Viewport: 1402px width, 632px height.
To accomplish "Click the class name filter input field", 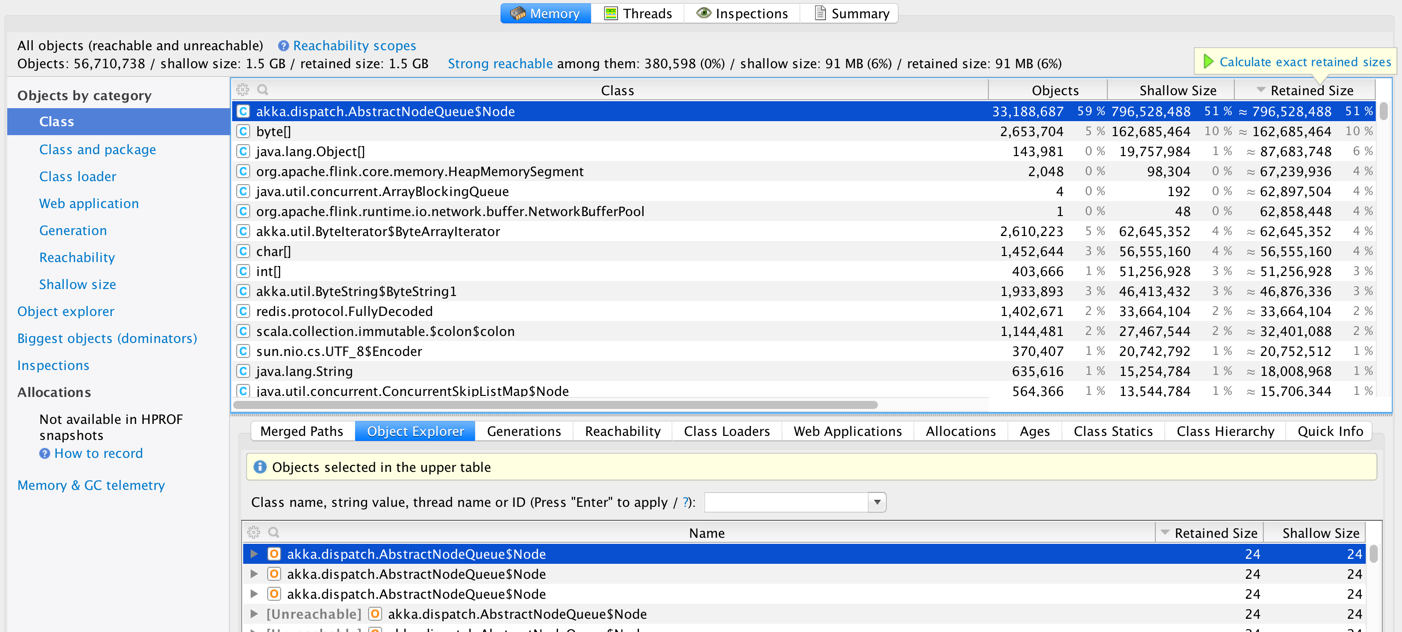I will 786,502.
